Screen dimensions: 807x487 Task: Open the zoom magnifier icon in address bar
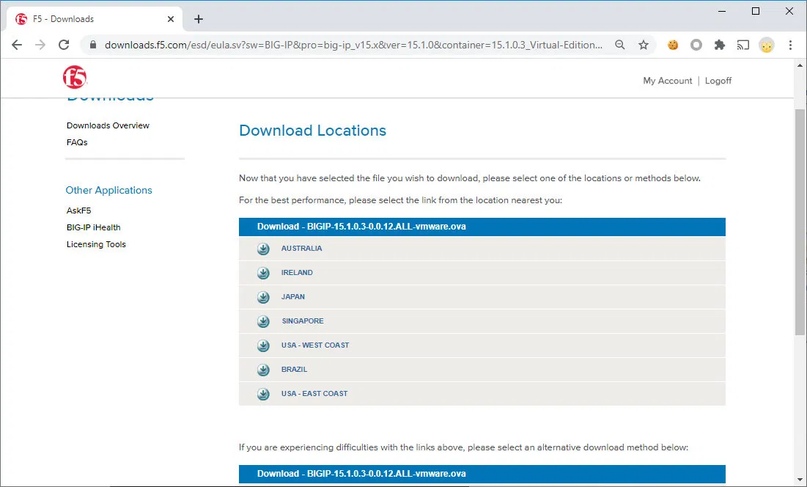point(620,45)
